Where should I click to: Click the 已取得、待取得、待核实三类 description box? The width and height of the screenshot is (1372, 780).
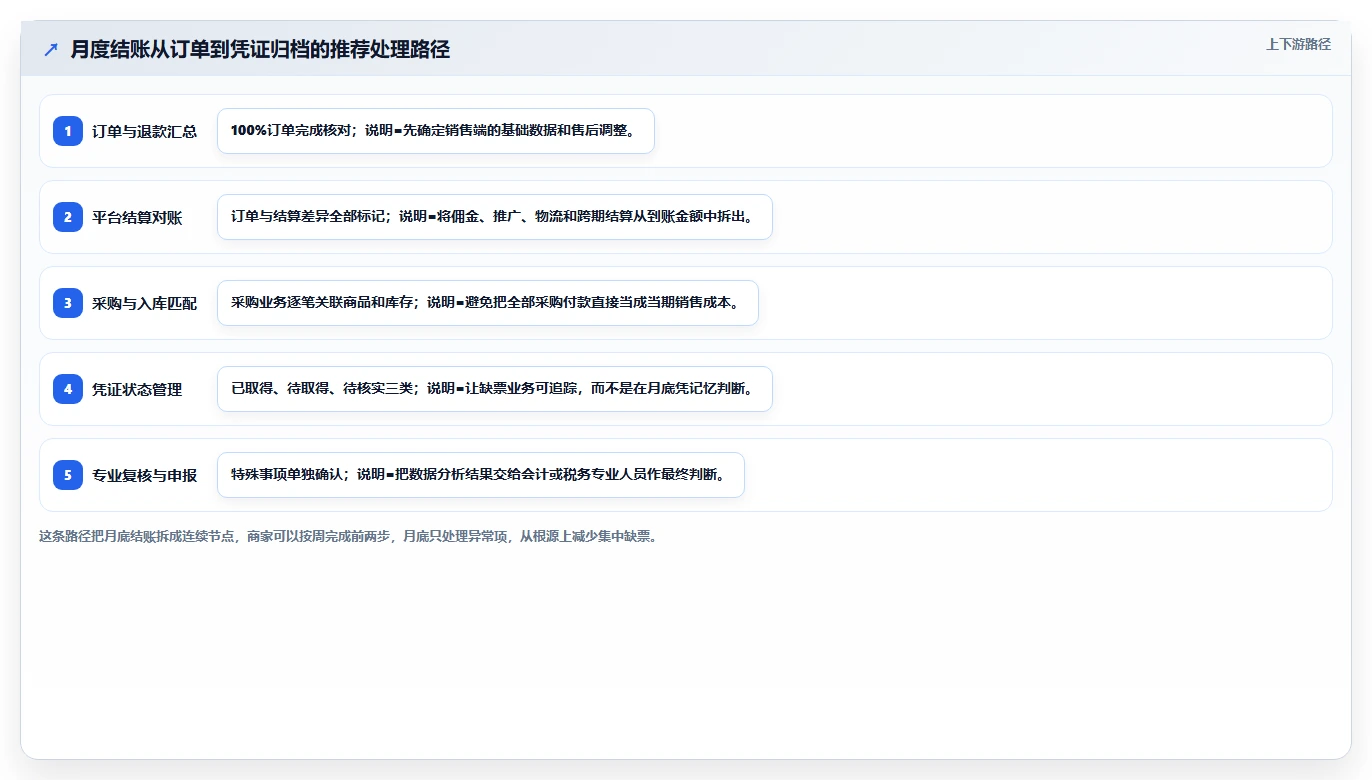(x=495, y=389)
